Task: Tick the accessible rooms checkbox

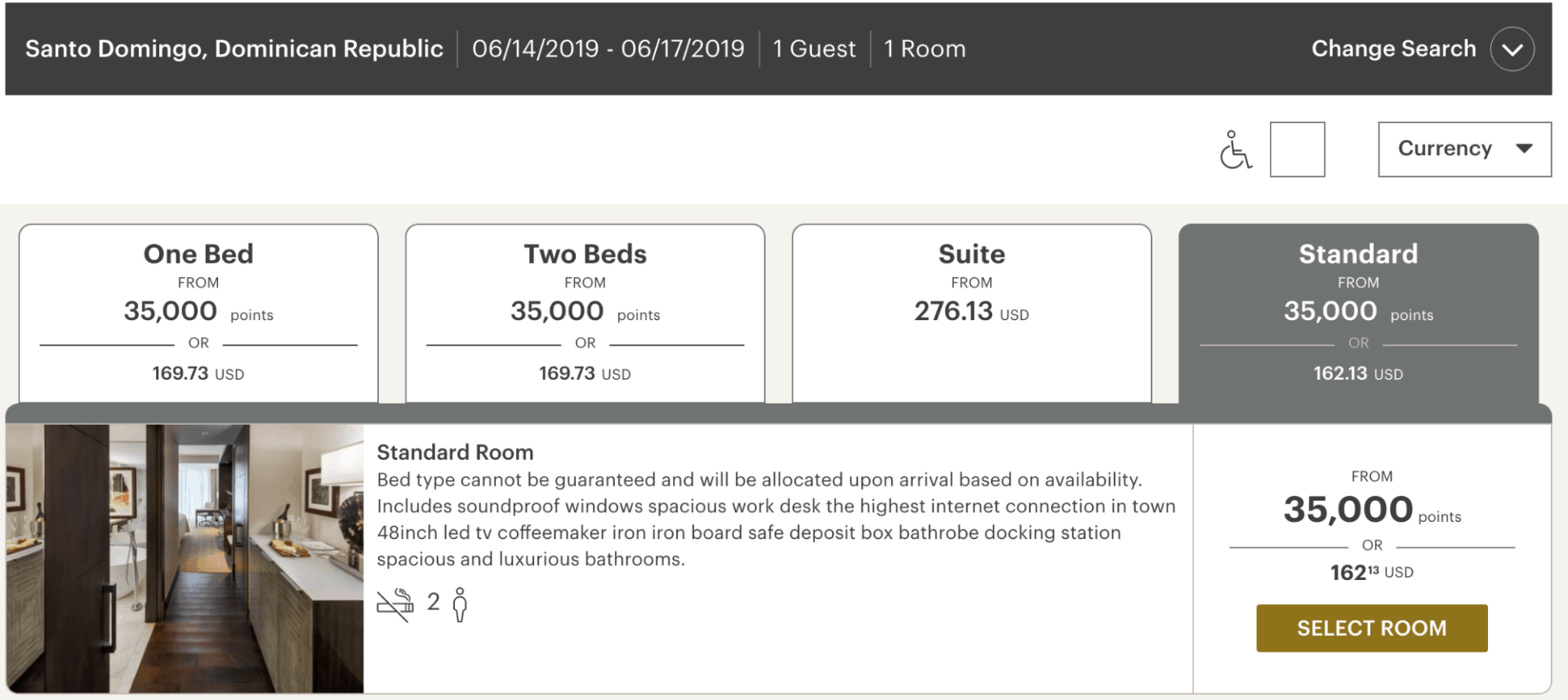Action: [1297, 149]
